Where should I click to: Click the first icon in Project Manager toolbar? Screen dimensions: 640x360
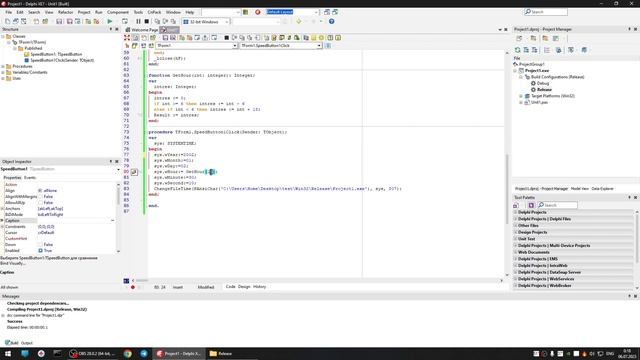(x=519, y=38)
